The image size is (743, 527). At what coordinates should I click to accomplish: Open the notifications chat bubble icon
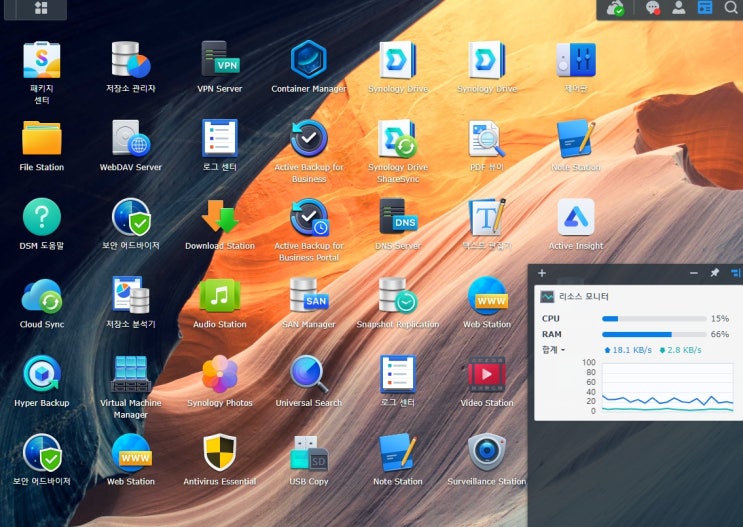tap(653, 8)
